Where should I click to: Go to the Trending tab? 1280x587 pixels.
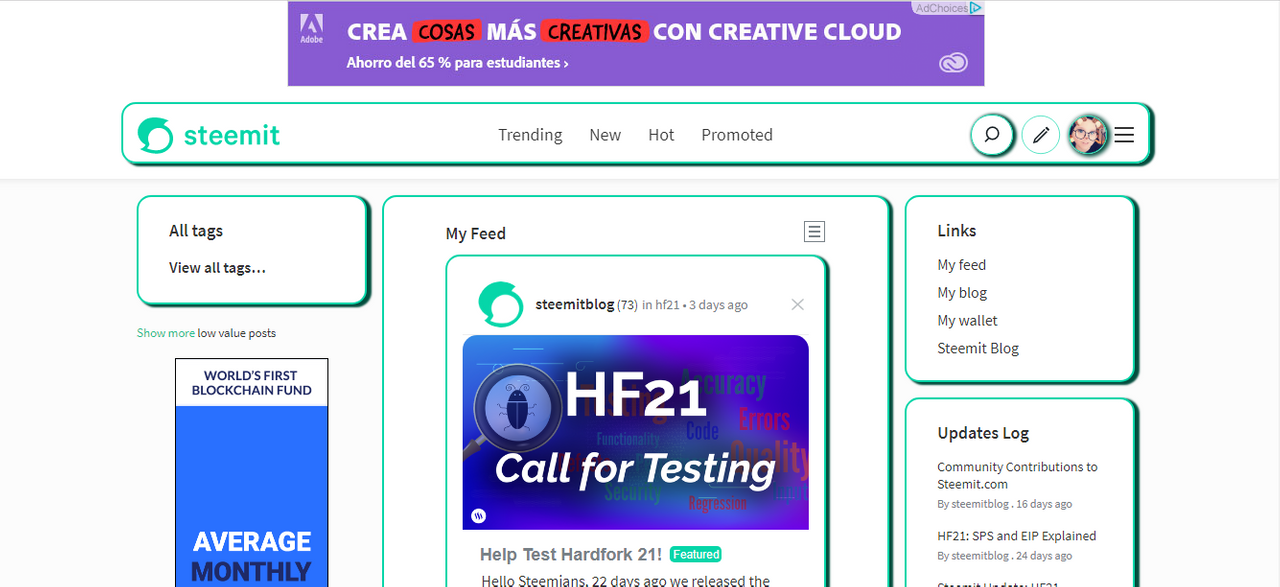(x=530, y=135)
